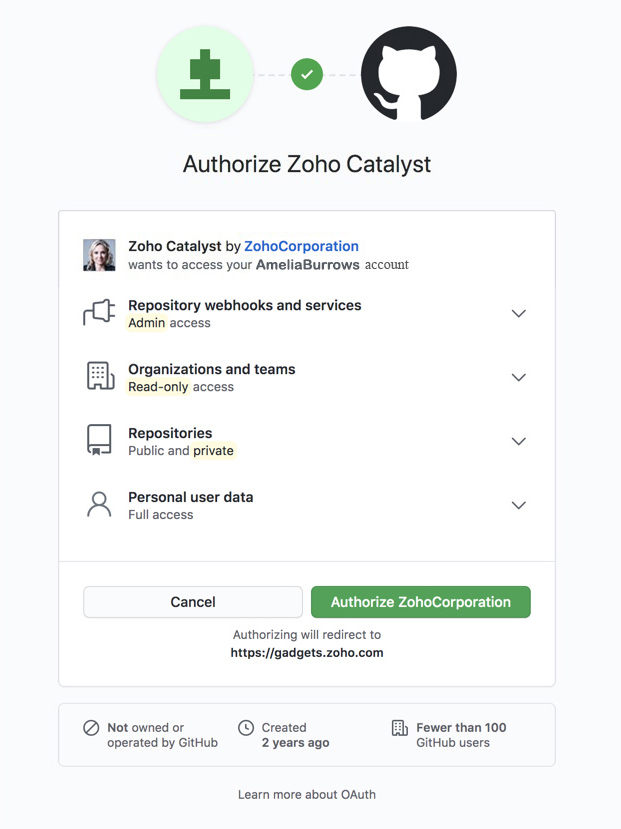Screen dimensions: 621x829
Task: Click the Personal user data person icon
Action: click(98, 505)
